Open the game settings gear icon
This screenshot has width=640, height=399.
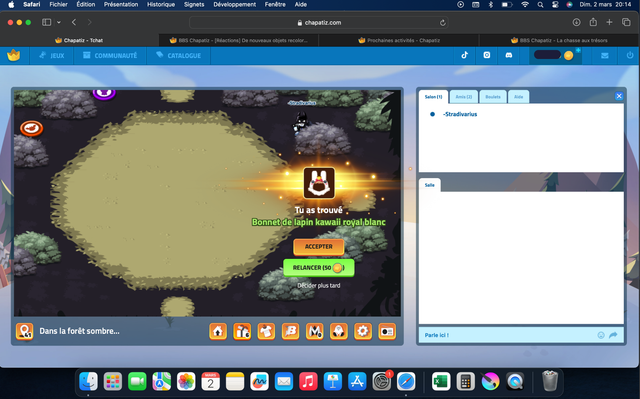pos(363,331)
